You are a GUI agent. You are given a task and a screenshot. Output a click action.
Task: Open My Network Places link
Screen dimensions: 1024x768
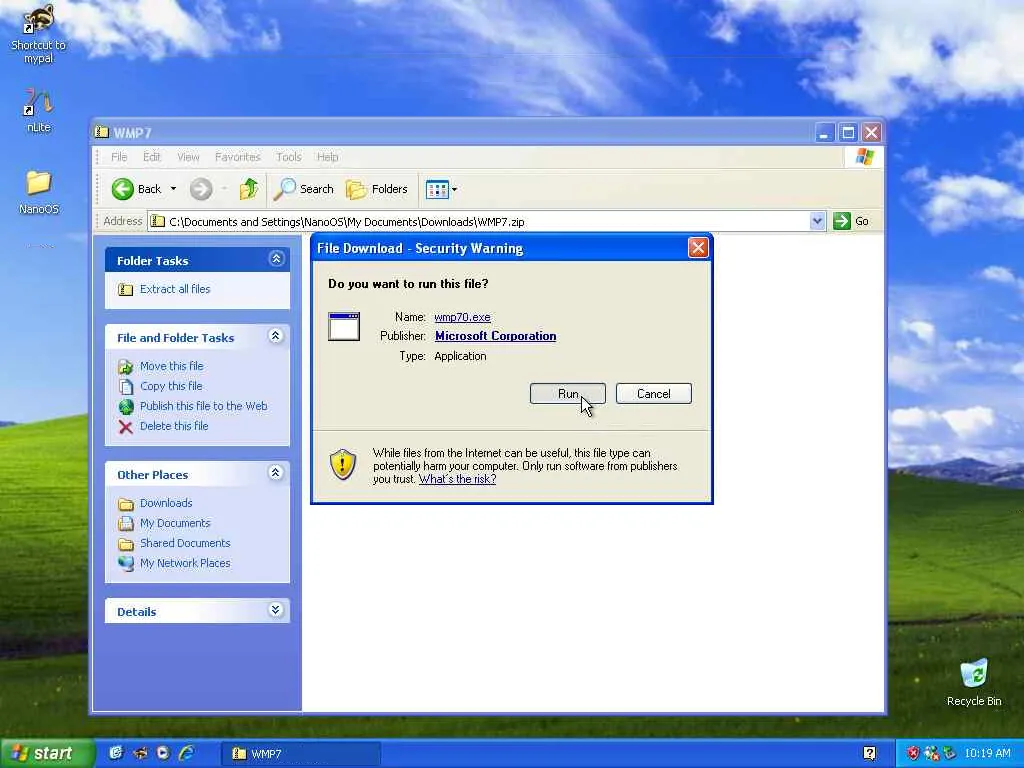coord(185,563)
